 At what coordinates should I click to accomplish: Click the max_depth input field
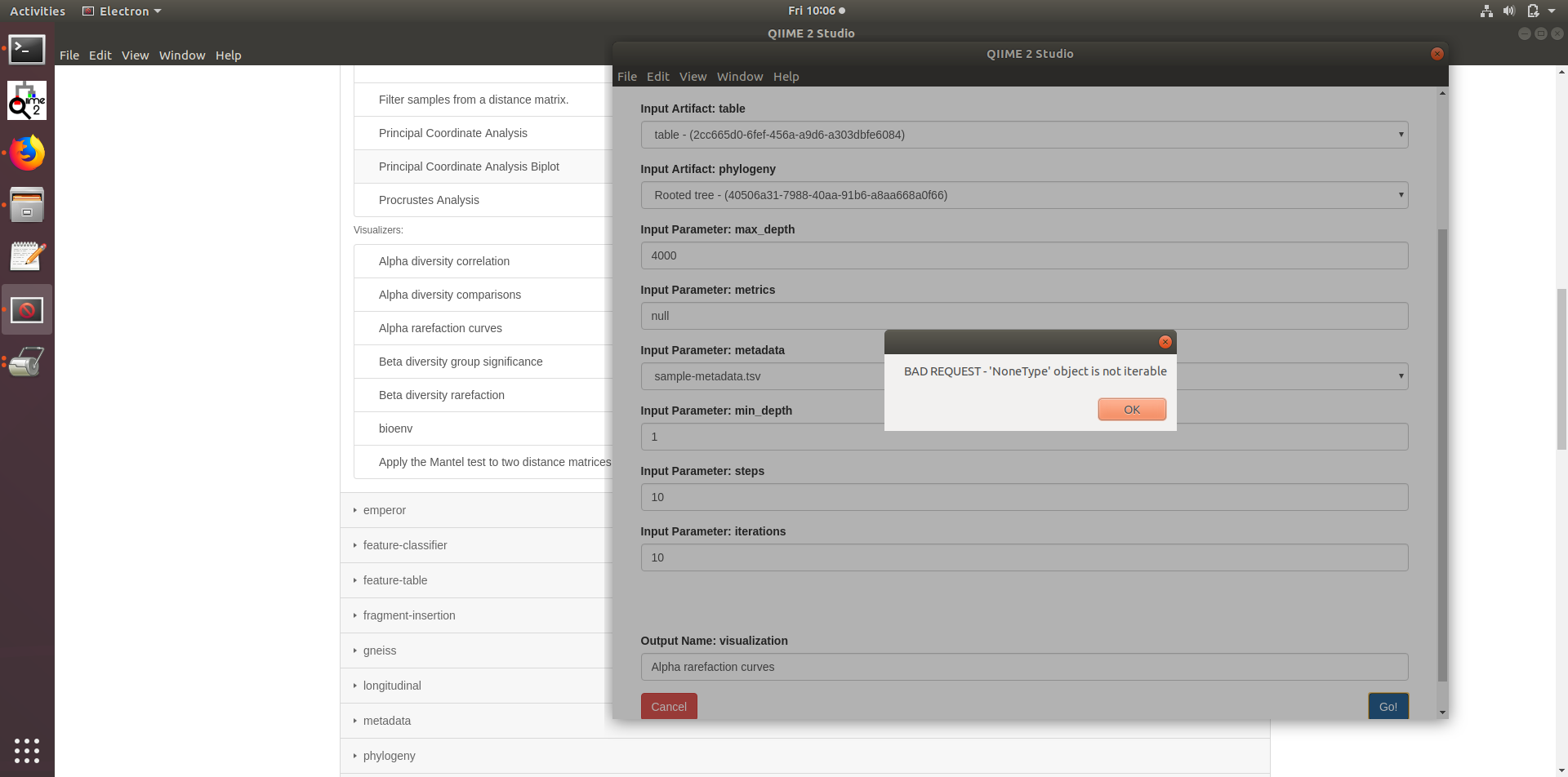pyautogui.click(x=1024, y=255)
